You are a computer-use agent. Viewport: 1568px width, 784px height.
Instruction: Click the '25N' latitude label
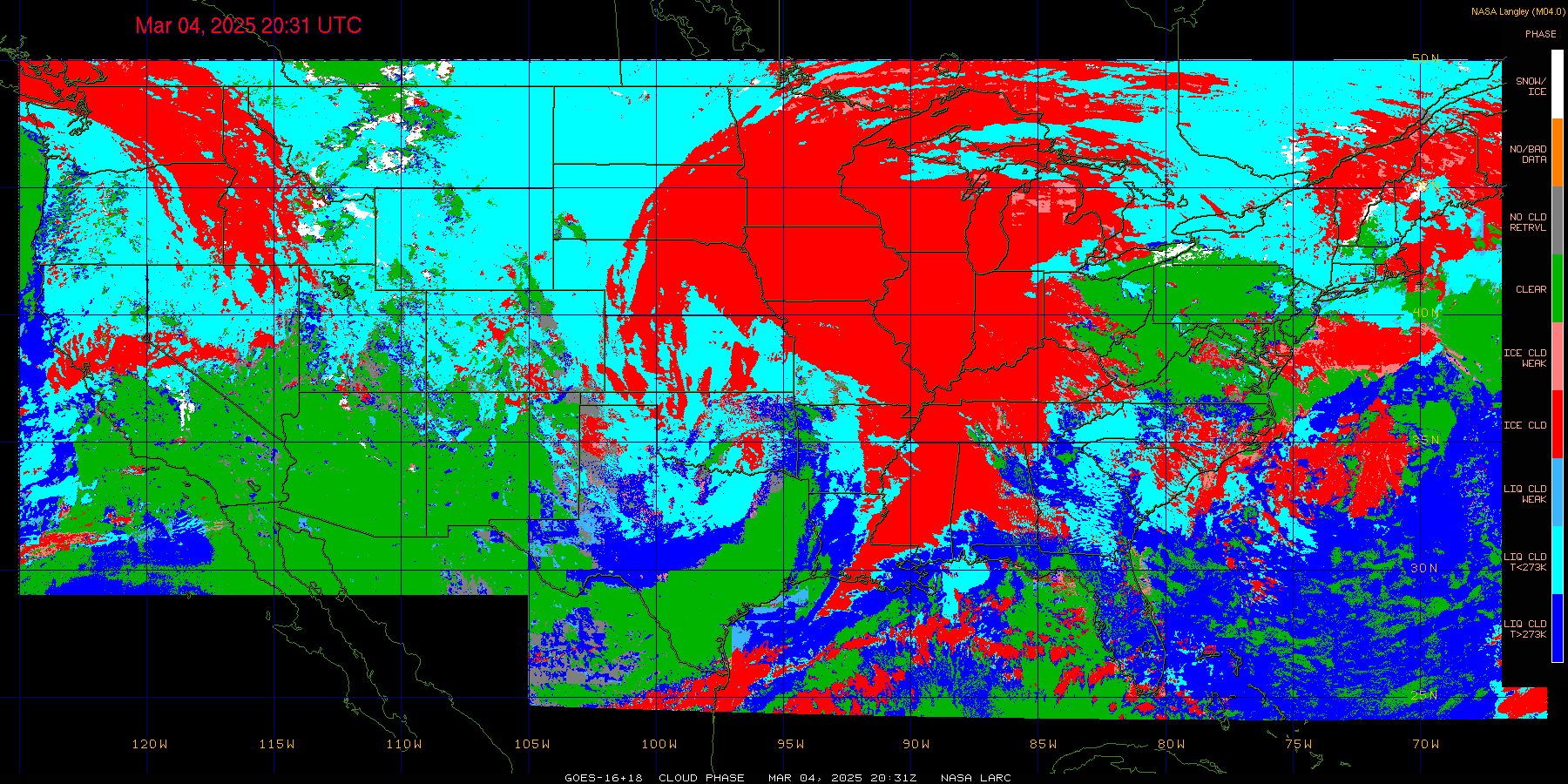point(1426,695)
